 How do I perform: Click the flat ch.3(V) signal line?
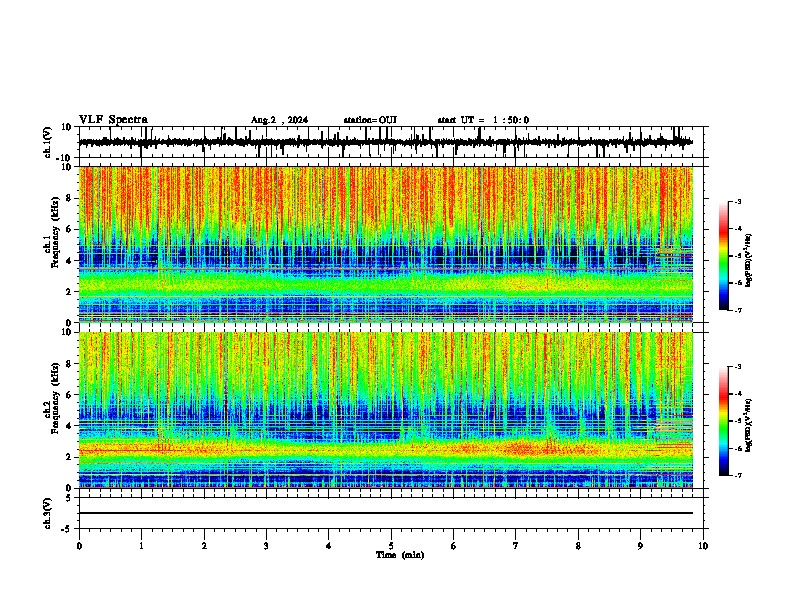(x=386, y=513)
